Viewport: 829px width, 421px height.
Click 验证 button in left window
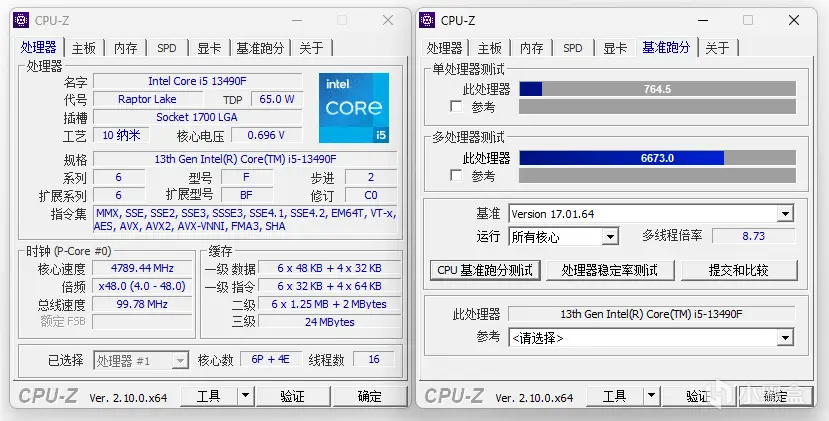point(292,396)
